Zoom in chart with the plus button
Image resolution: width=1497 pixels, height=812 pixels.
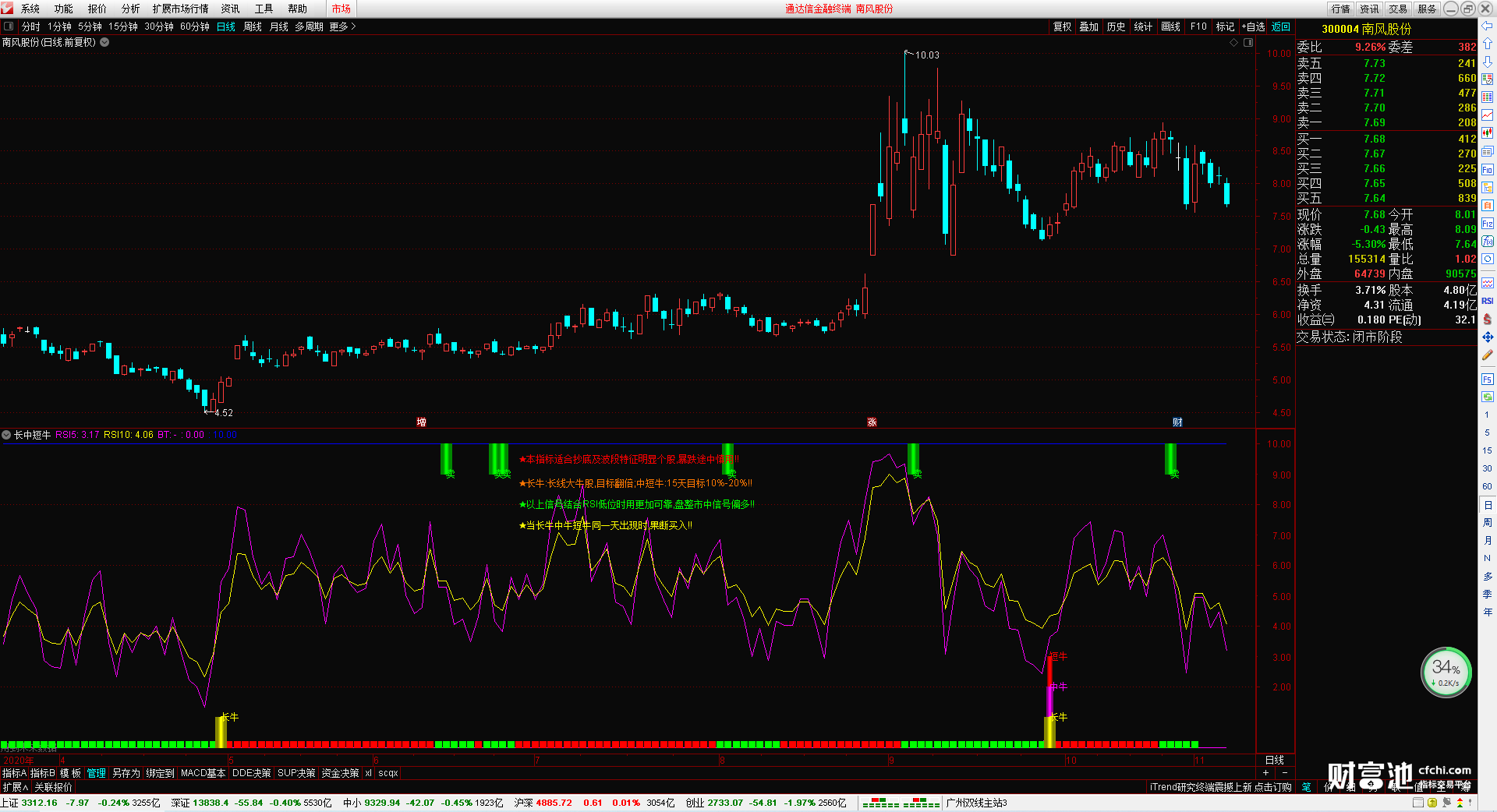coord(1265,773)
